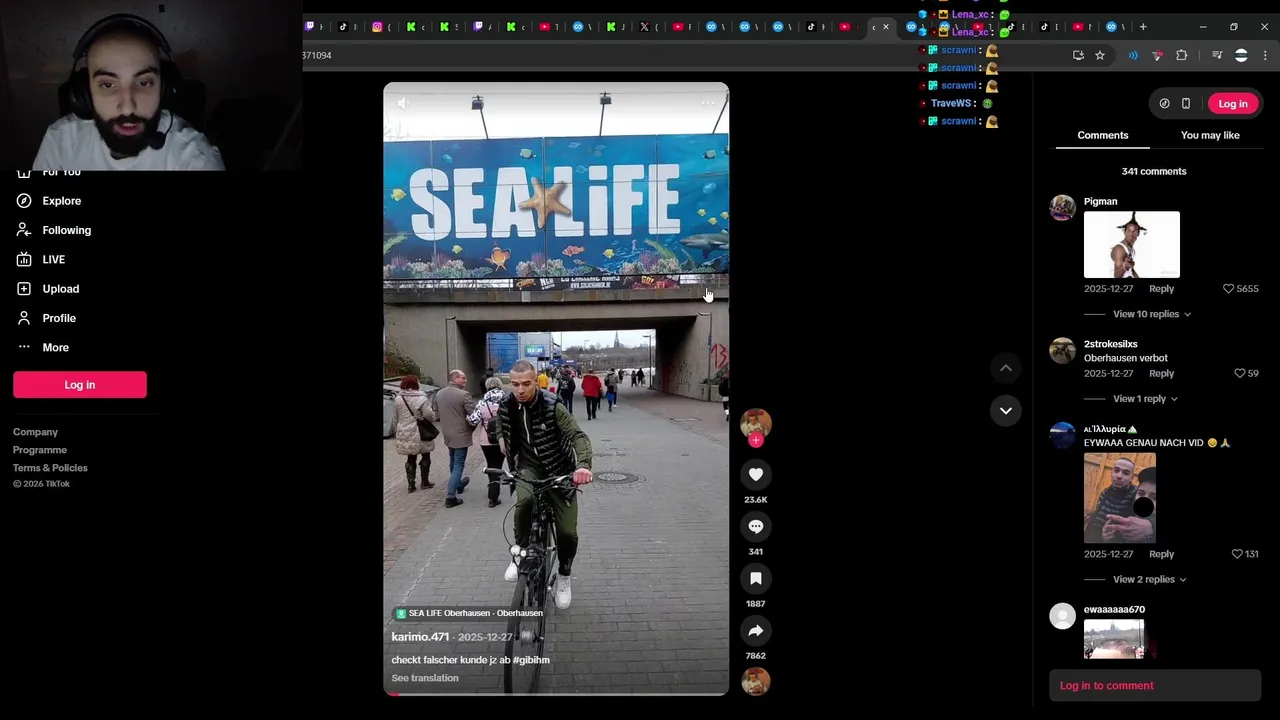The height and width of the screenshot is (720, 1280).
Task: Click the Upload plus-square icon
Action: (24, 289)
